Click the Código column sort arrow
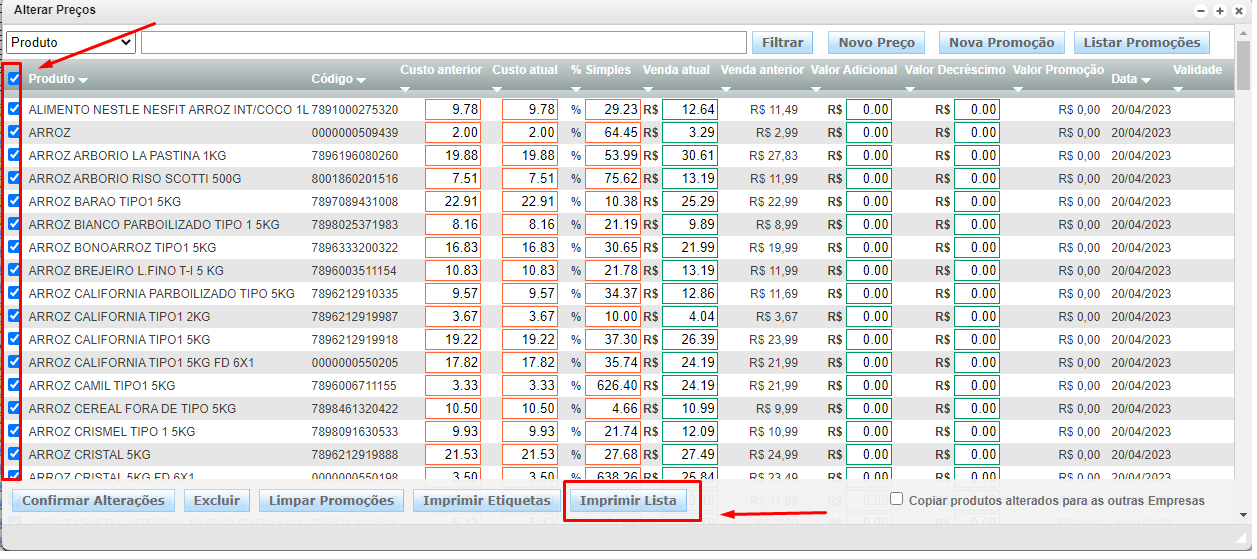The image size is (1257, 559). click(360, 80)
